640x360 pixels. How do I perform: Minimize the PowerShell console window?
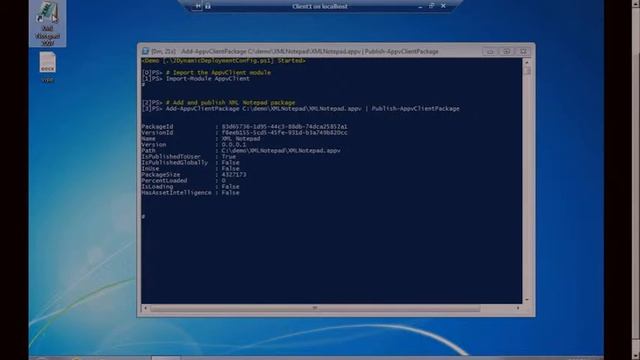tap(490, 51)
